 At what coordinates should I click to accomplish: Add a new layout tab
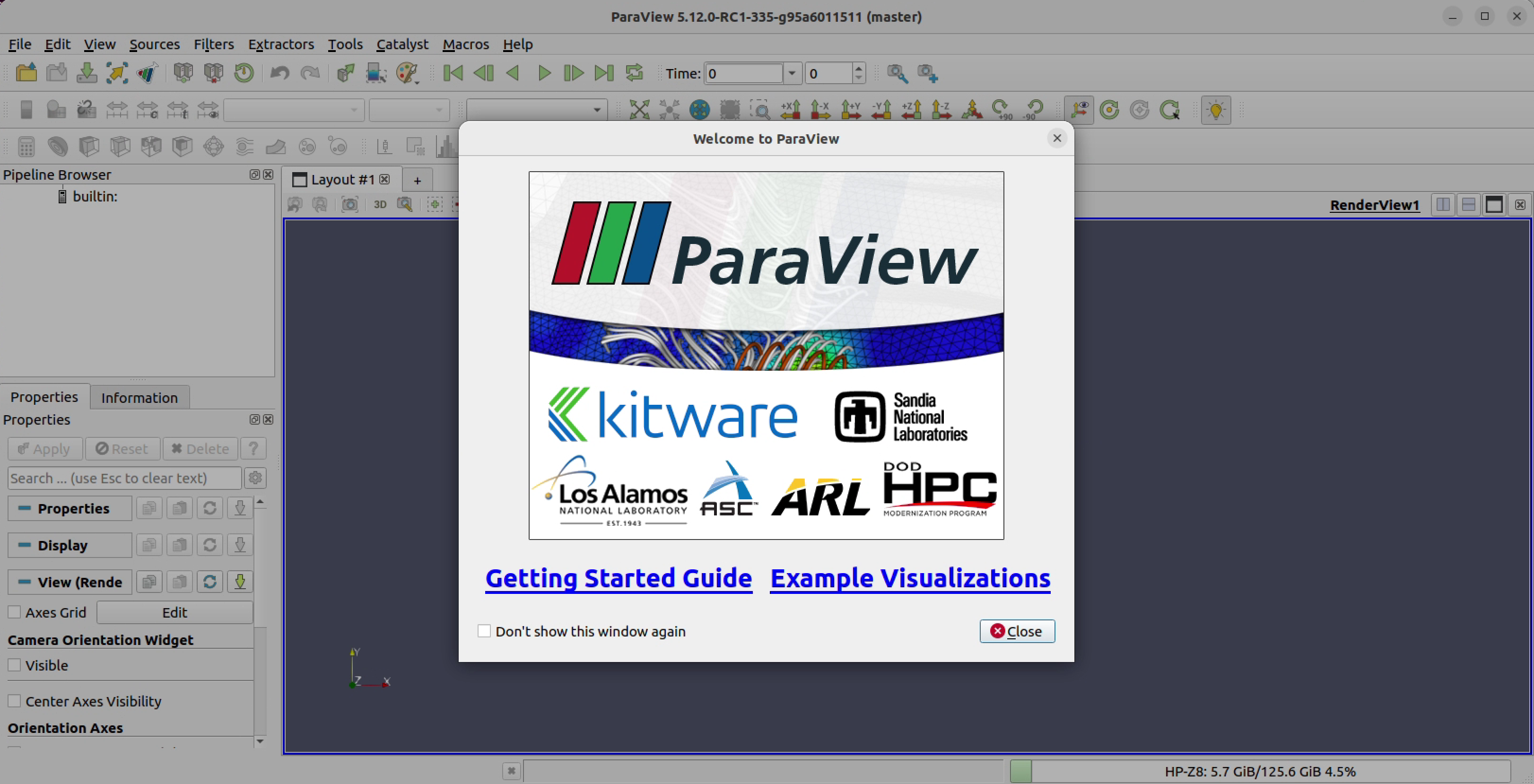[x=418, y=180]
